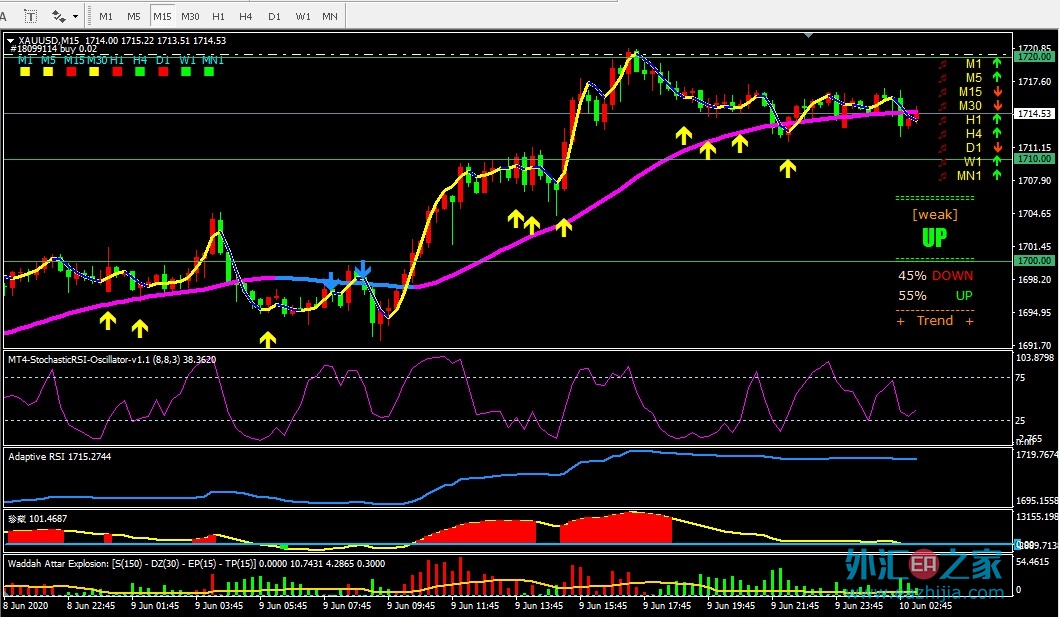Click the MT4-StochasticRSI-Oscillator indicator label
The width and height of the screenshot is (1060, 617).
[112, 360]
